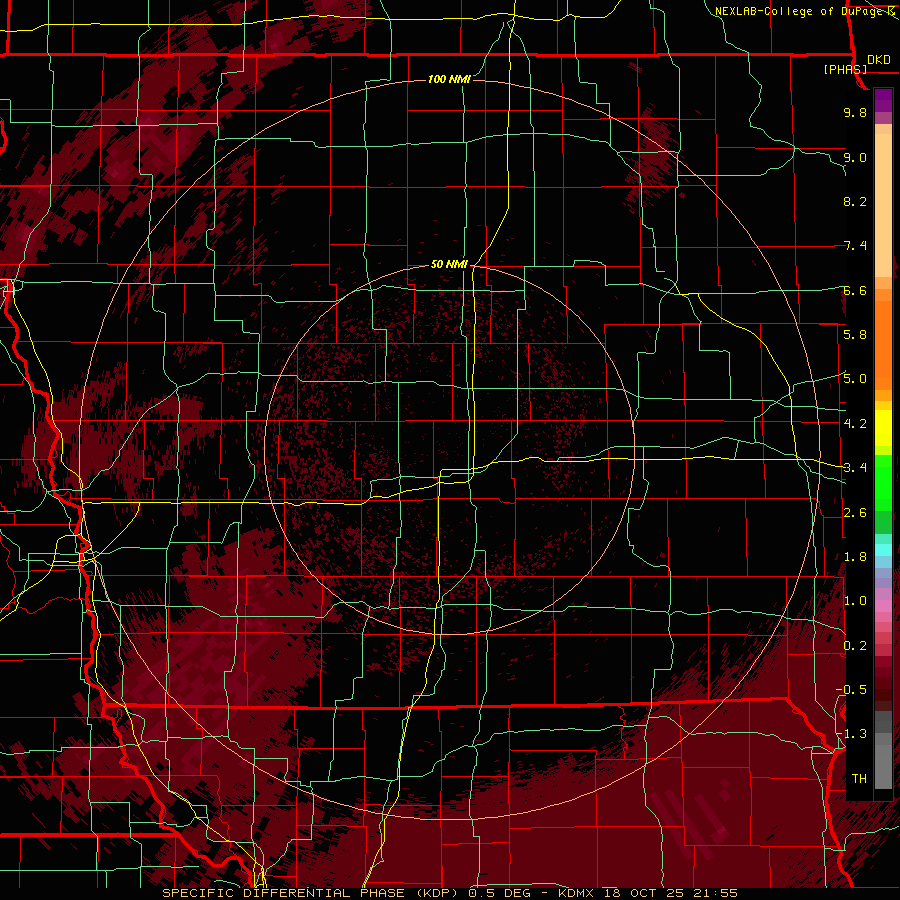Select the 0.2 scale label

coord(855,646)
